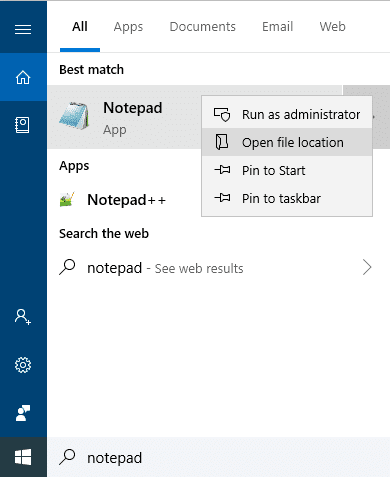Click the add account icon in the sidebar
Image resolution: width=390 pixels, height=478 pixels.
click(23, 317)
